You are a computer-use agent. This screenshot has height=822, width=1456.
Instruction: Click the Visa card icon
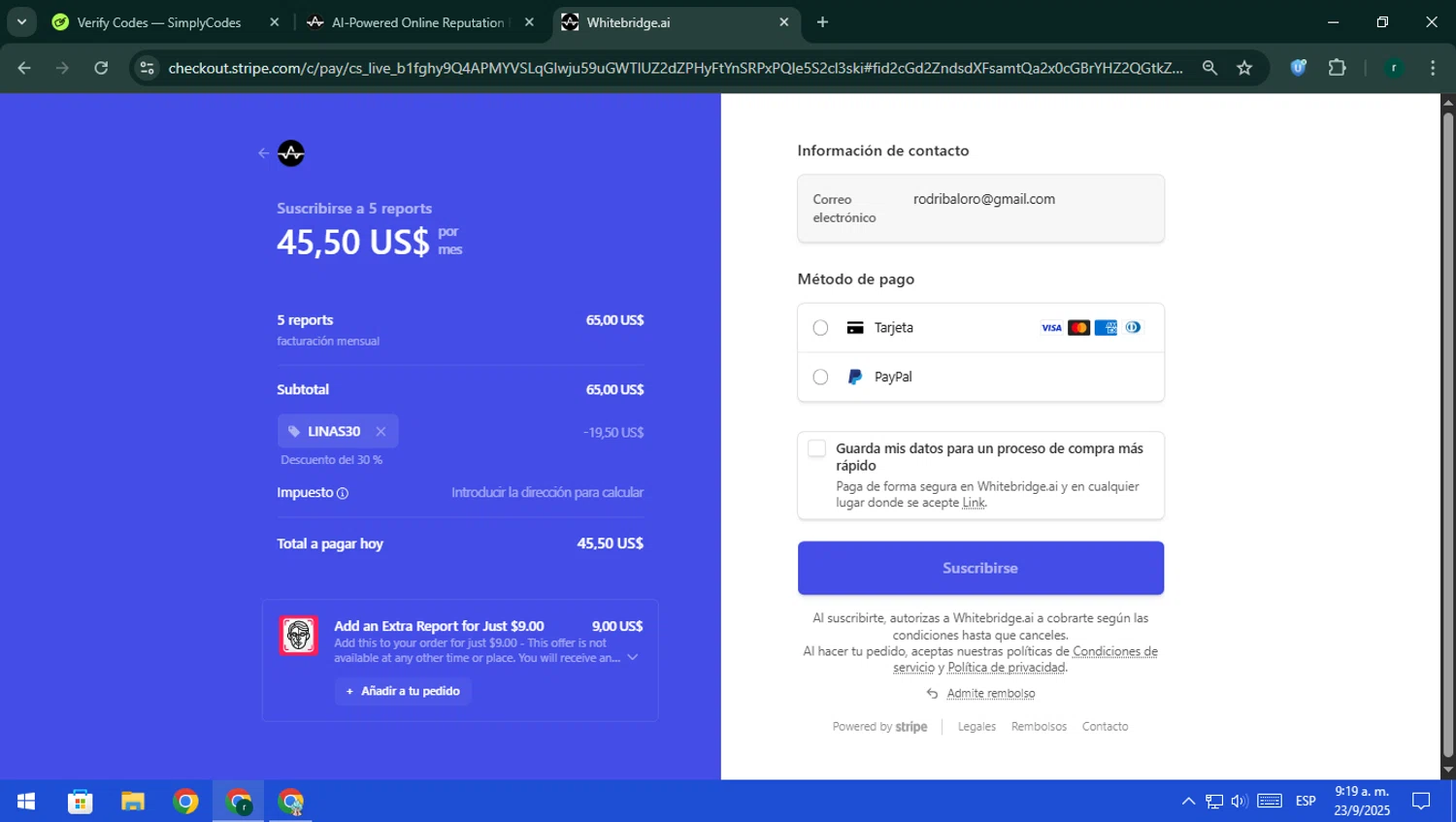(x=1051, y=328)
